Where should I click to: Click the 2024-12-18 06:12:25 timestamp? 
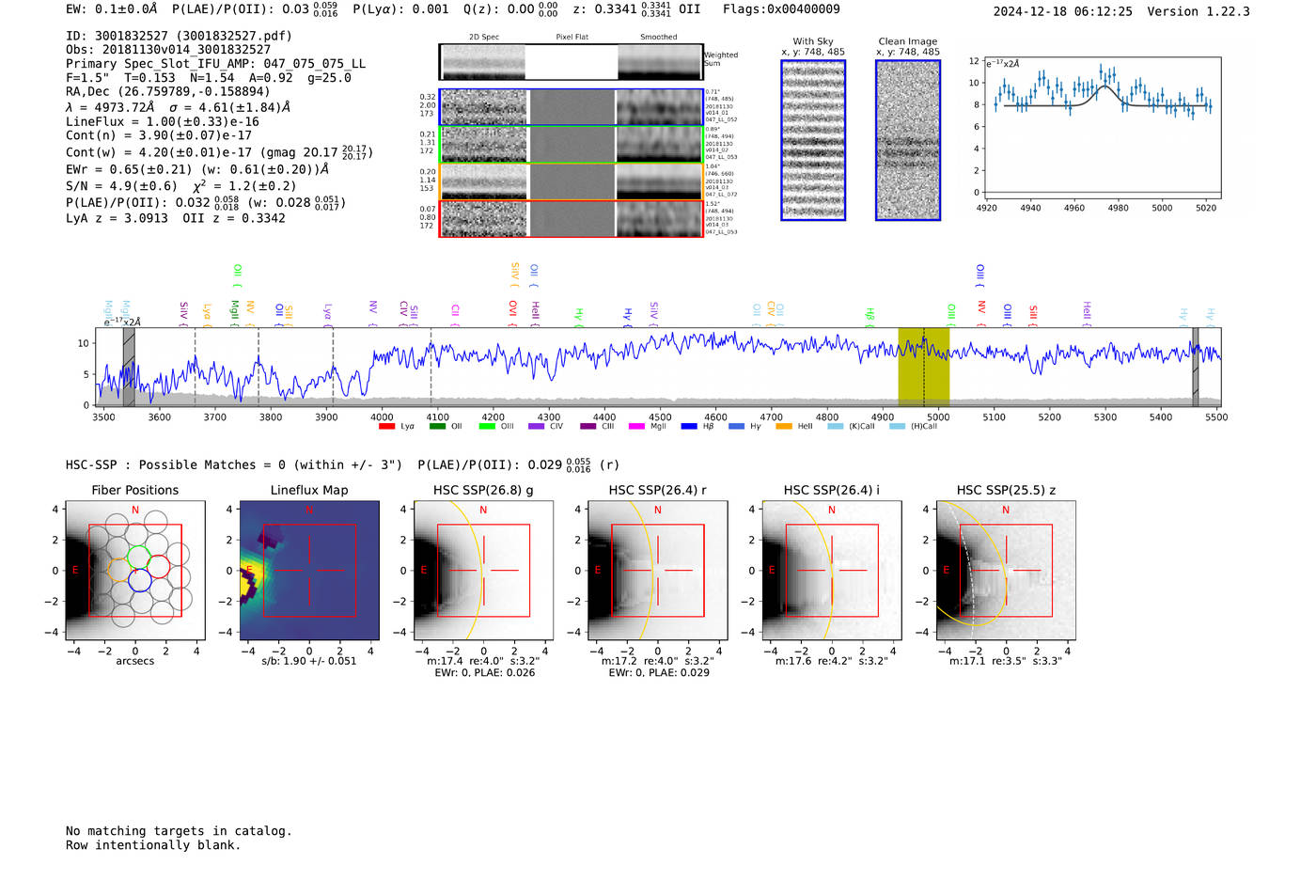click(1062, 11)
